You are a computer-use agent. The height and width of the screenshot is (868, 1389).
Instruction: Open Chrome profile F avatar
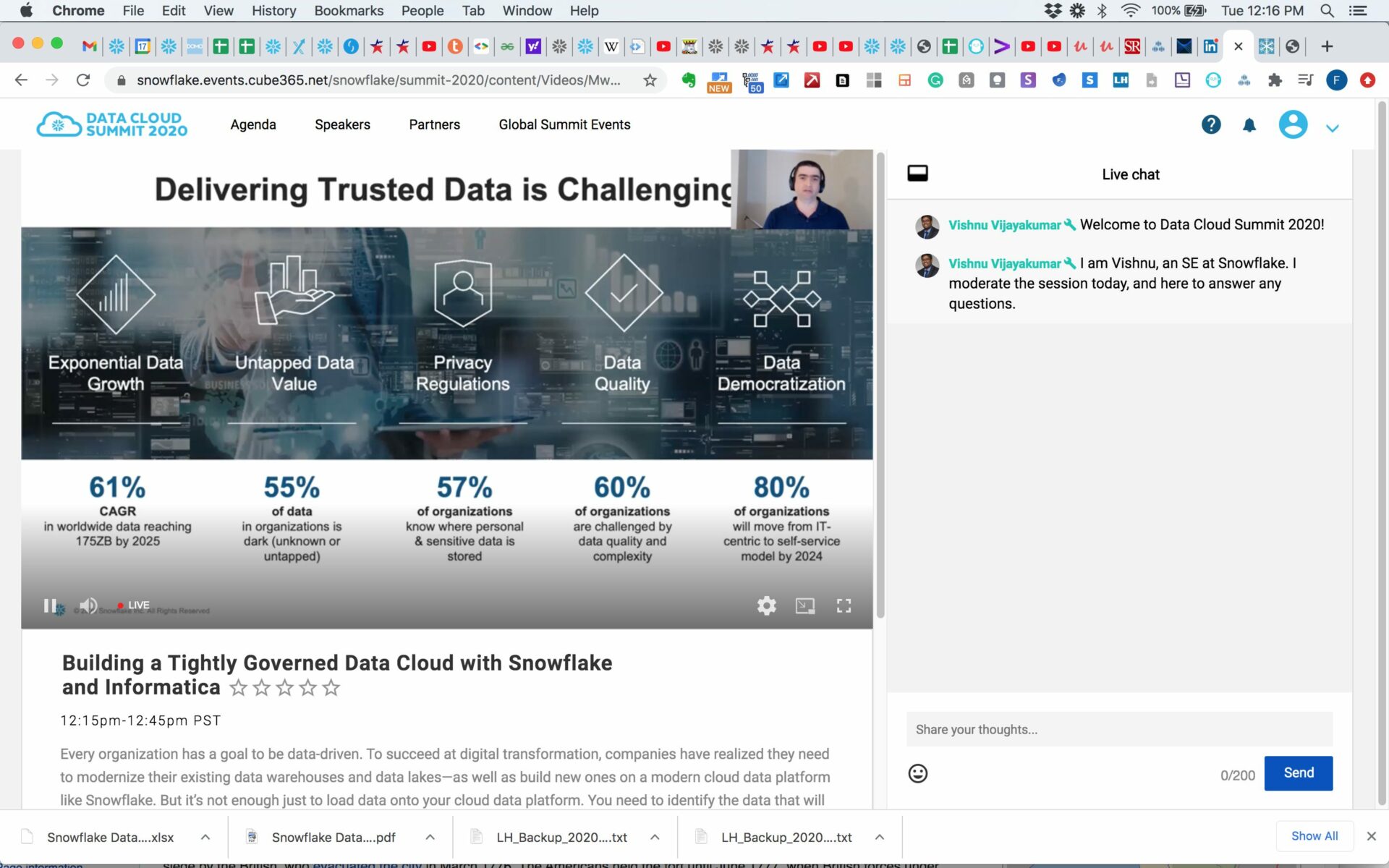tap(1336, 80)
